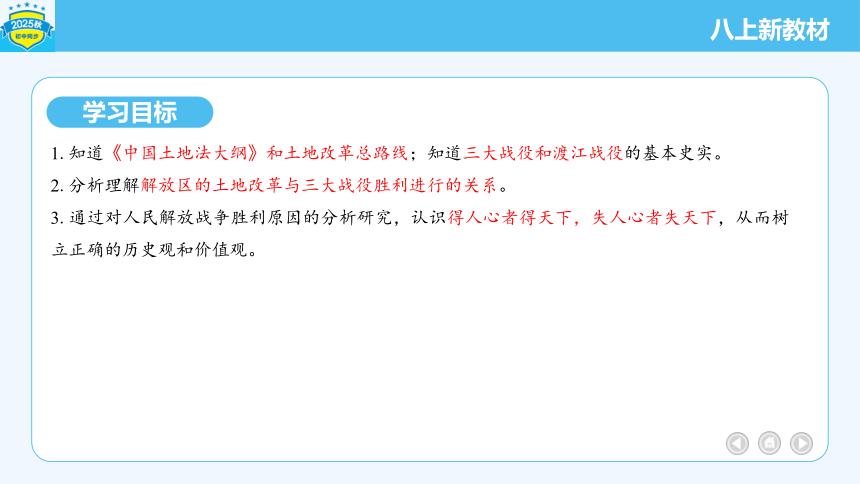Image resolution: width=860 pixels, height=484 pixels.
Task: Click the number 2. of second objective
Action: click(58, 186)
